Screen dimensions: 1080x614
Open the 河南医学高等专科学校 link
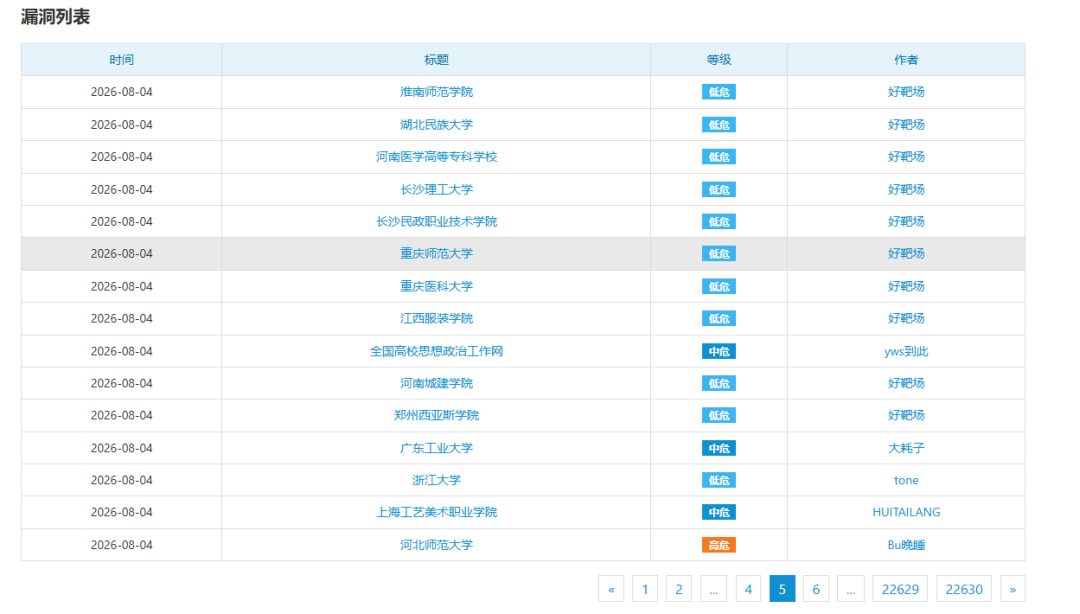point(436,156)
